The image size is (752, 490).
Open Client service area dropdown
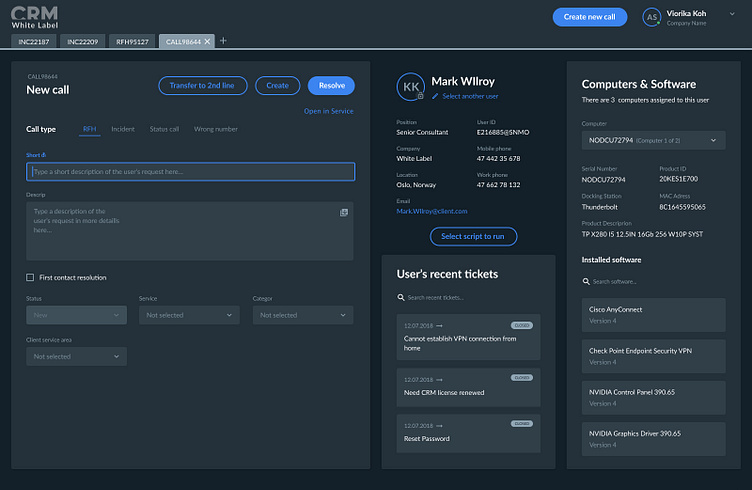click(x=76, y=357)
